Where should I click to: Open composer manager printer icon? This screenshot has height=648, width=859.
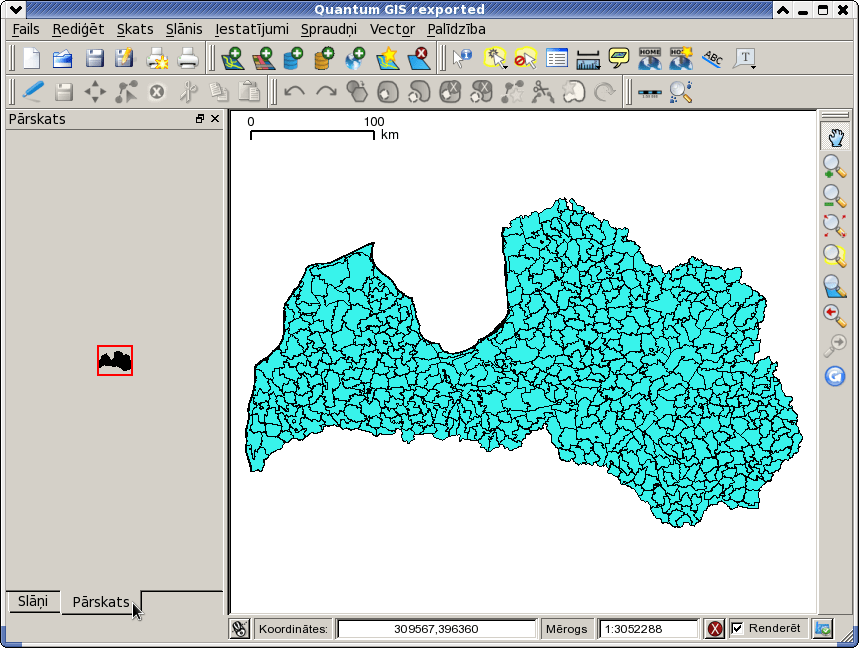pyautogui.click(x=188, y=59)
